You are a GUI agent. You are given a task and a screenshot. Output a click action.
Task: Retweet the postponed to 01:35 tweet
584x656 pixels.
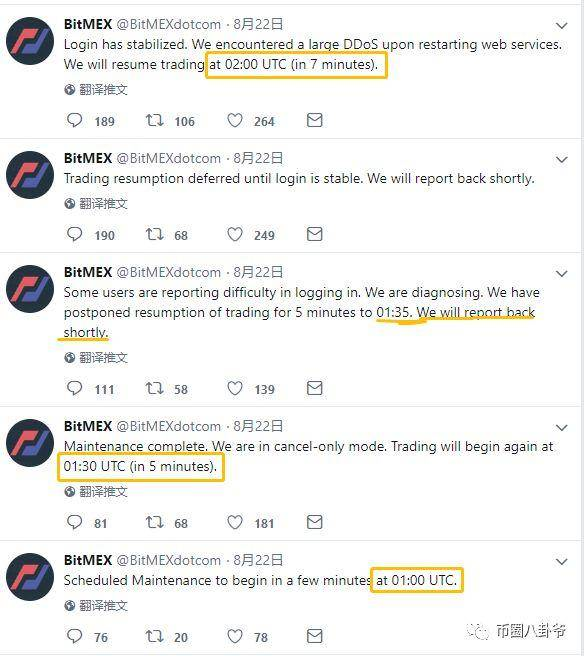(x=154, y=388)
